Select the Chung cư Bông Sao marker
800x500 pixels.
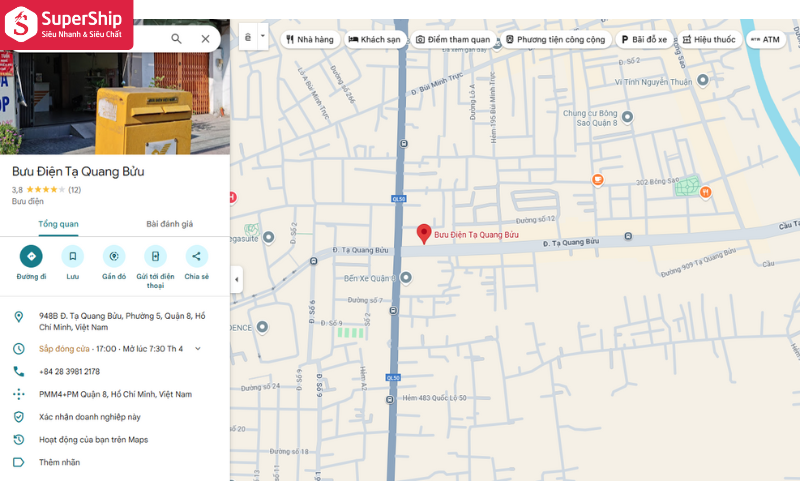[x=628, y=117]
